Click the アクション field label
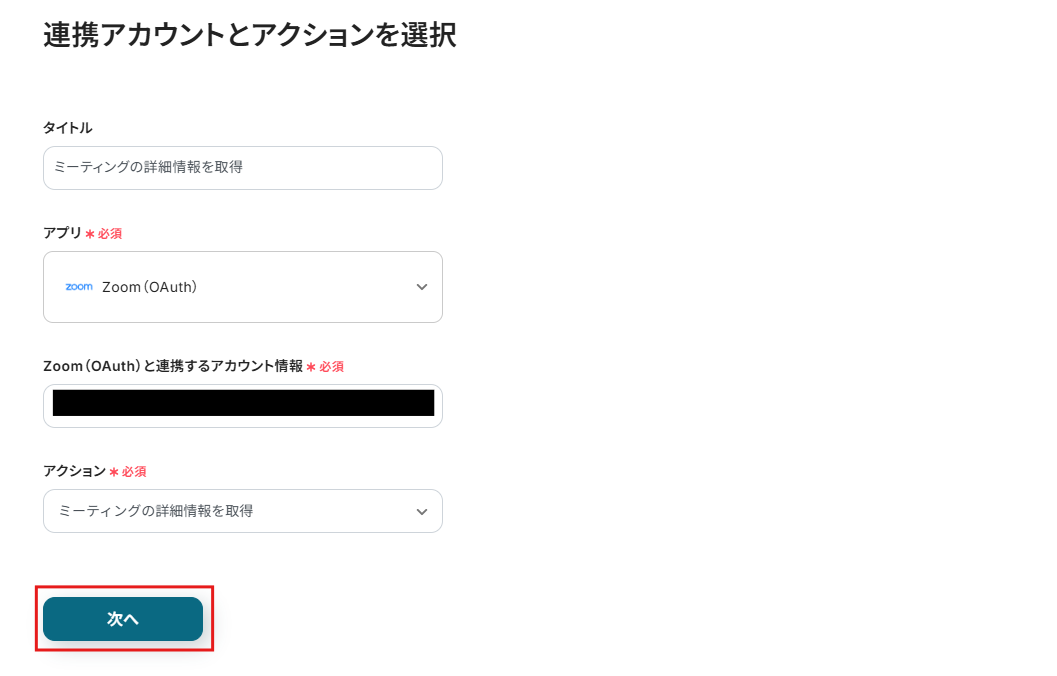Viewport: 1057px width, 676px height. (x=74, y=471)
